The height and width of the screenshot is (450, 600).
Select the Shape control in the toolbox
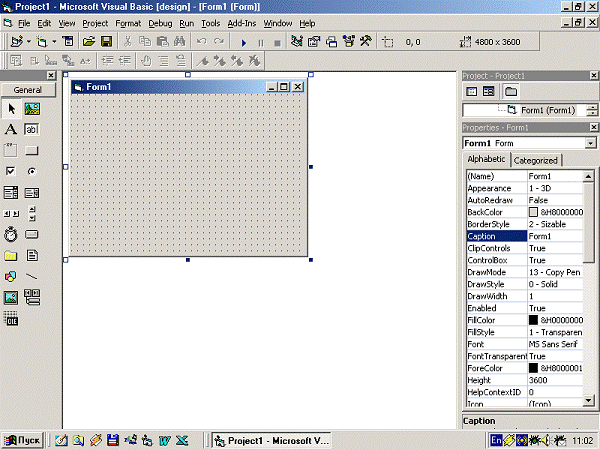click(x=11, y=275)
